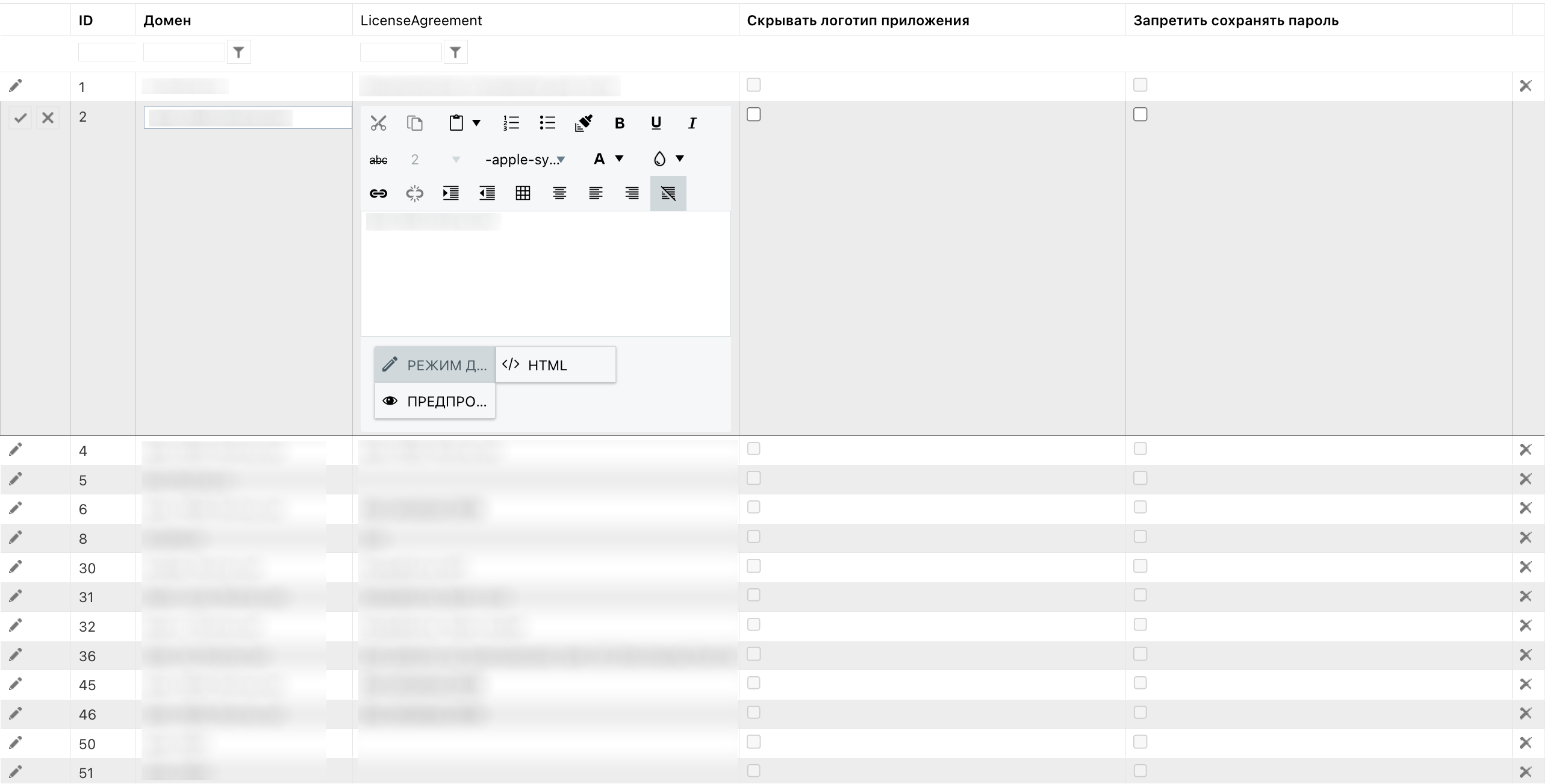The width and height of the screenshot is (1559, 784).
Task: Open the font size dropdown showing 2
Action: pos(435,160)
